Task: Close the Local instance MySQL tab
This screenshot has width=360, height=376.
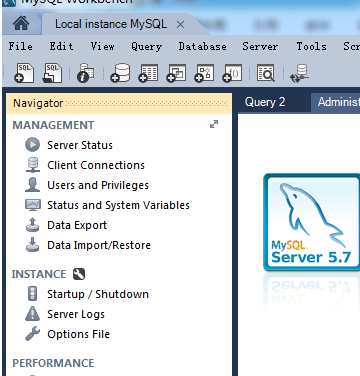Action: coord(180,25)
